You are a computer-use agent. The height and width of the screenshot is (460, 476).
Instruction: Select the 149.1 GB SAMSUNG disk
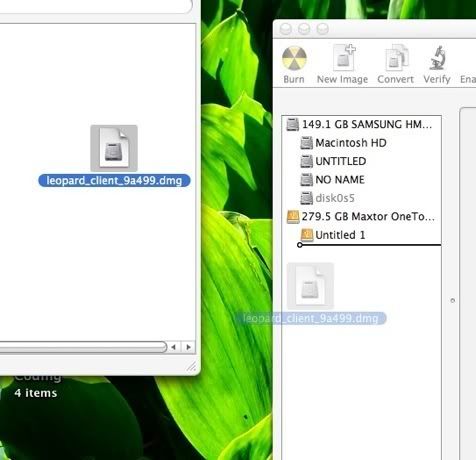pos(362,124)
